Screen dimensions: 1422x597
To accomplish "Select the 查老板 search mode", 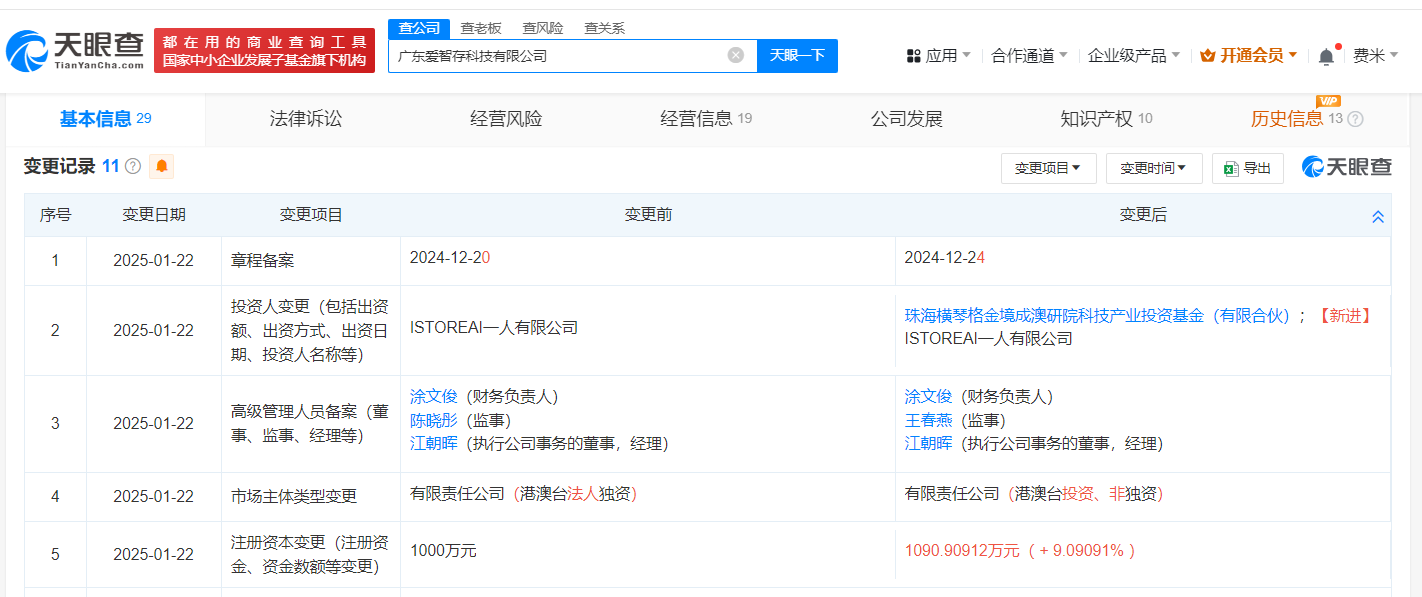I will (x=480, y=28).
